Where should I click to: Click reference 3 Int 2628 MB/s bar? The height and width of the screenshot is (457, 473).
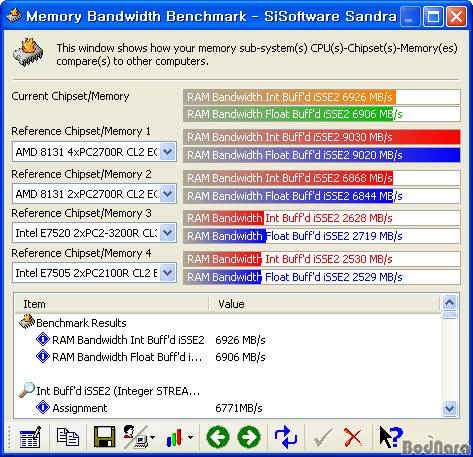coord(322,218)
